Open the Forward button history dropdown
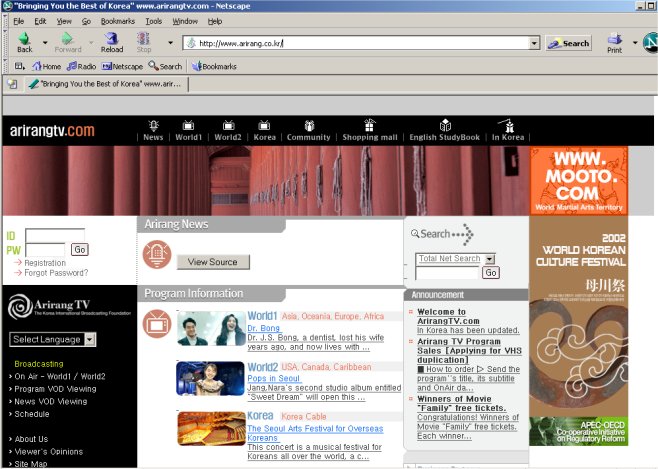This screenshot has width=658, height=469. (91, 42)
